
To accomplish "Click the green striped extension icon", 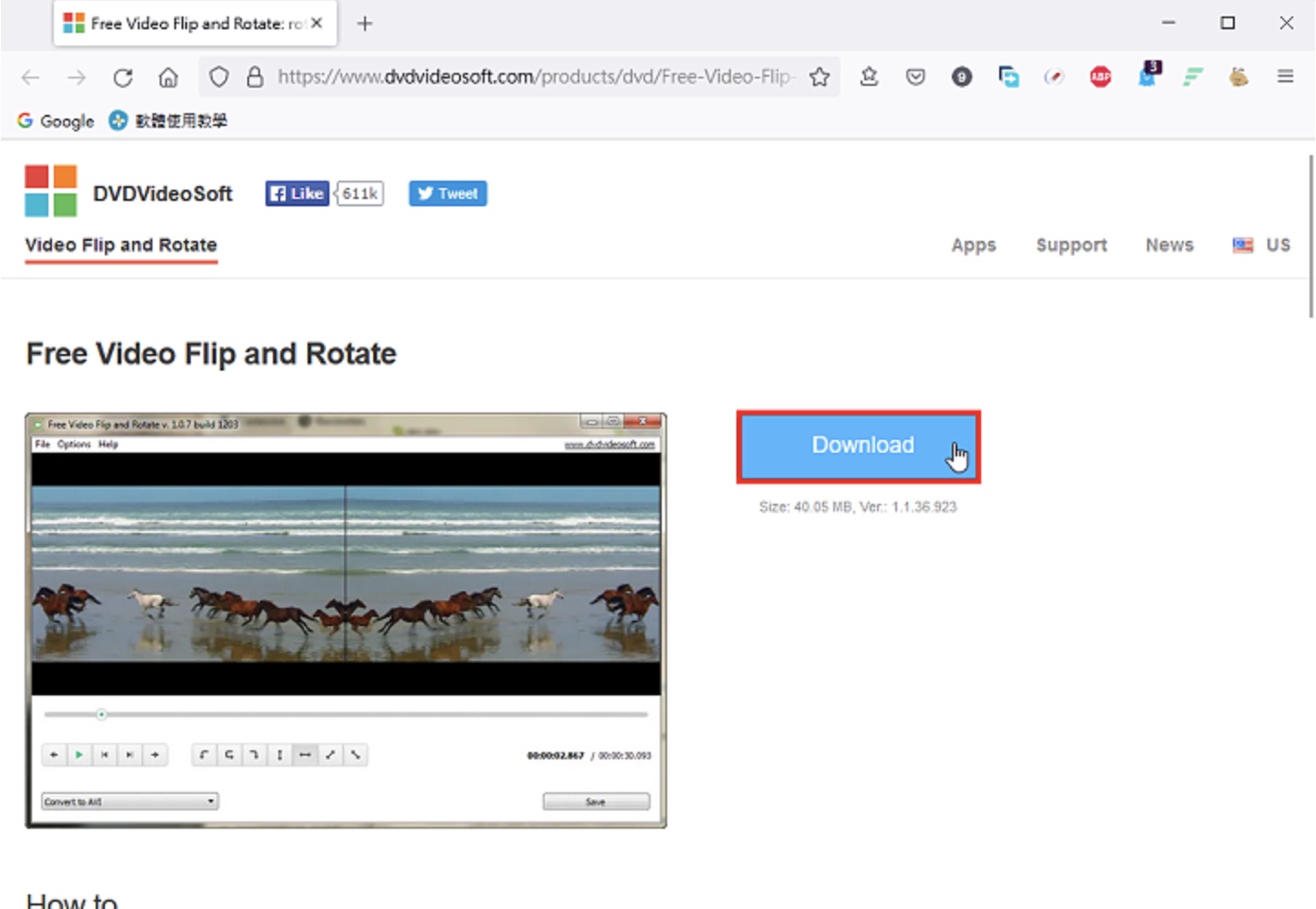I will (1193, 78).
